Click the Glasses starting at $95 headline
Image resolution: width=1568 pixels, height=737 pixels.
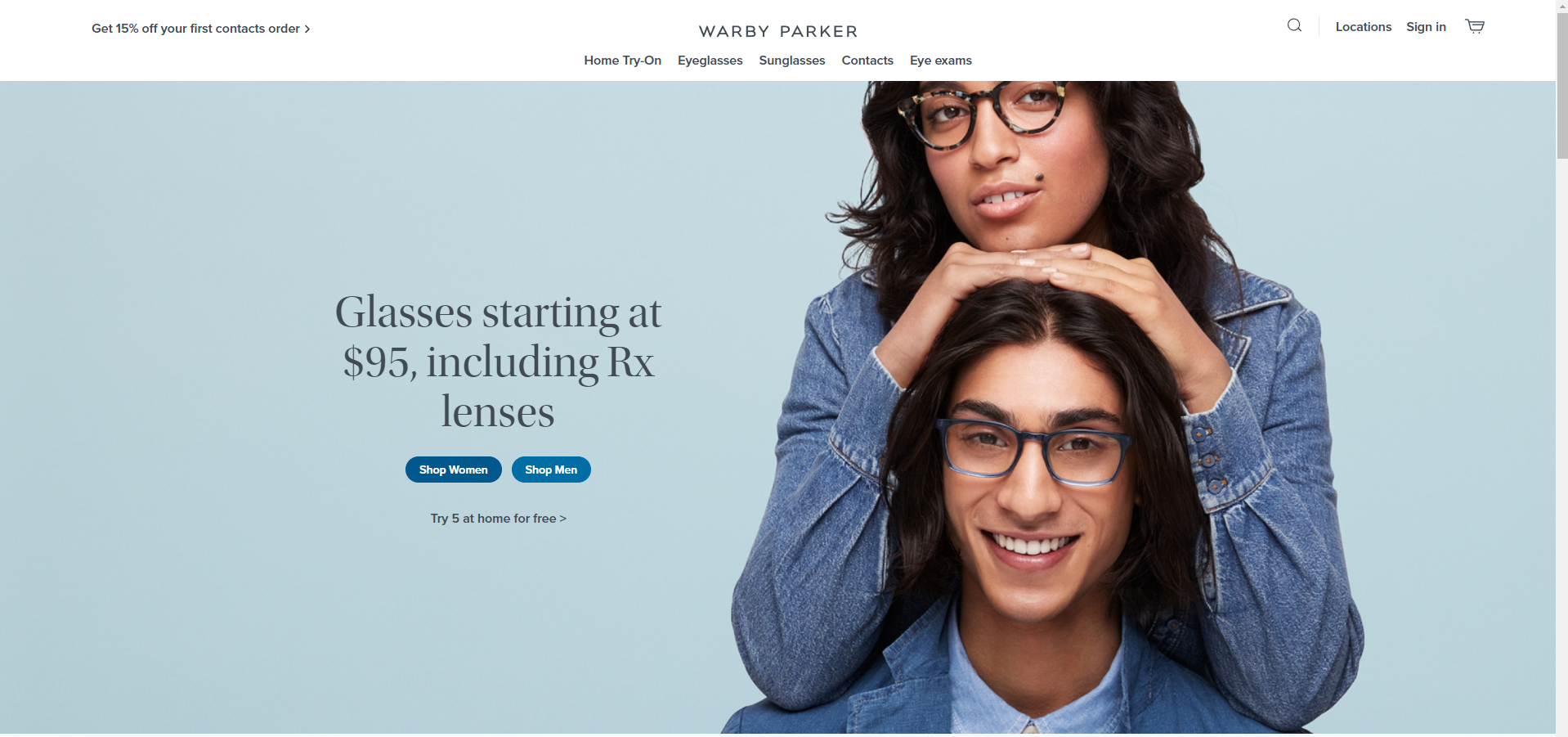click(x=498, y=362)
